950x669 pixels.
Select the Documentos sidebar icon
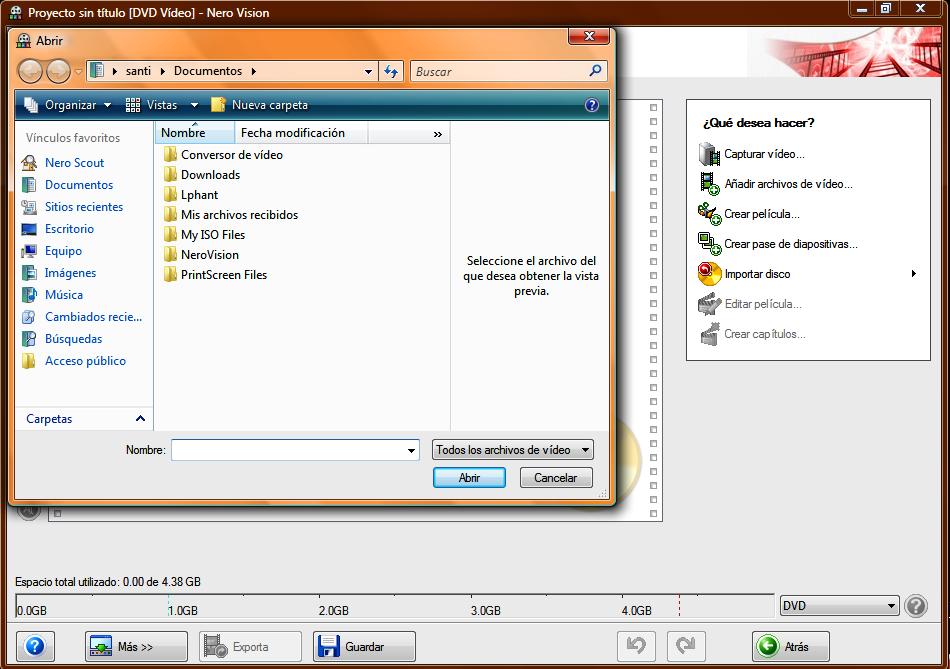click(x=28, y=185)
